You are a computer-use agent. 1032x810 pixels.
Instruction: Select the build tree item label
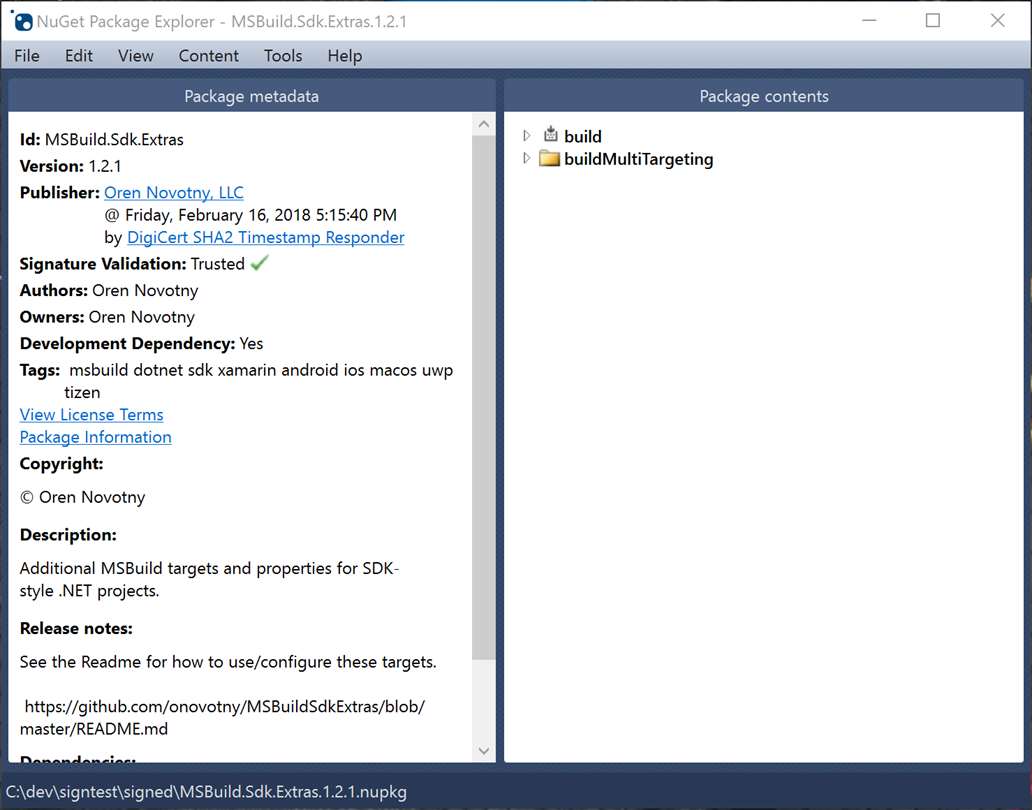[582, 136]
